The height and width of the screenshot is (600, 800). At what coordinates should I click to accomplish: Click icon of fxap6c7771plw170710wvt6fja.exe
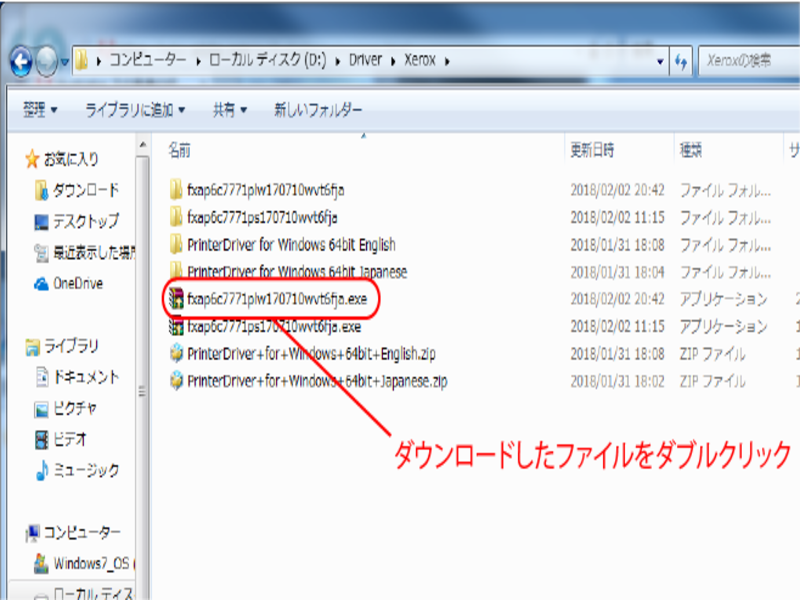[x=176, y=299]
